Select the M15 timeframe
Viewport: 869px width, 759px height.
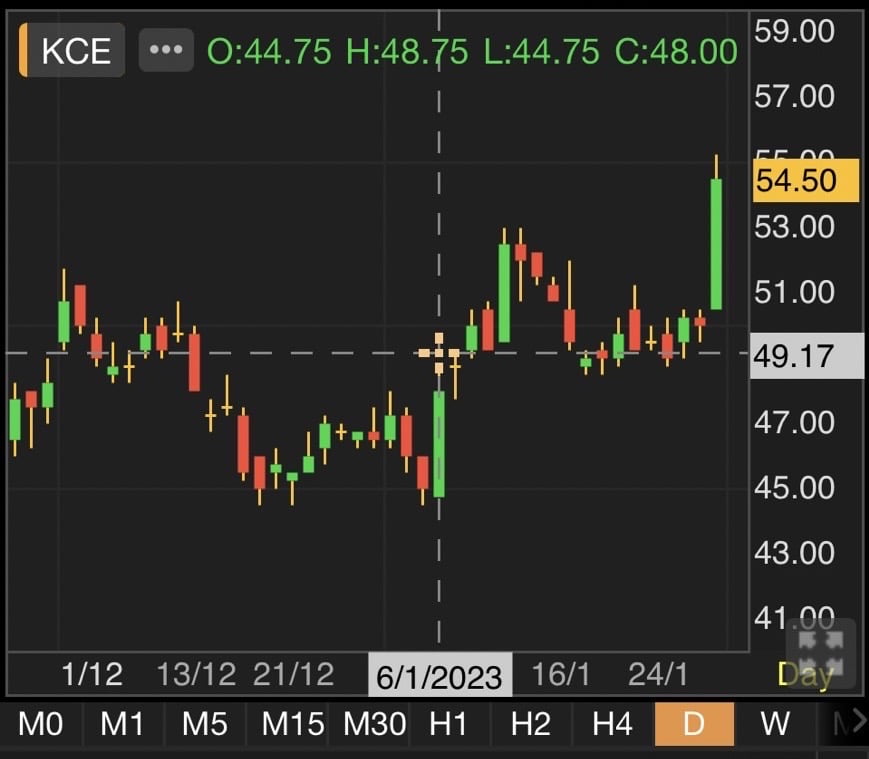[289, 723]
